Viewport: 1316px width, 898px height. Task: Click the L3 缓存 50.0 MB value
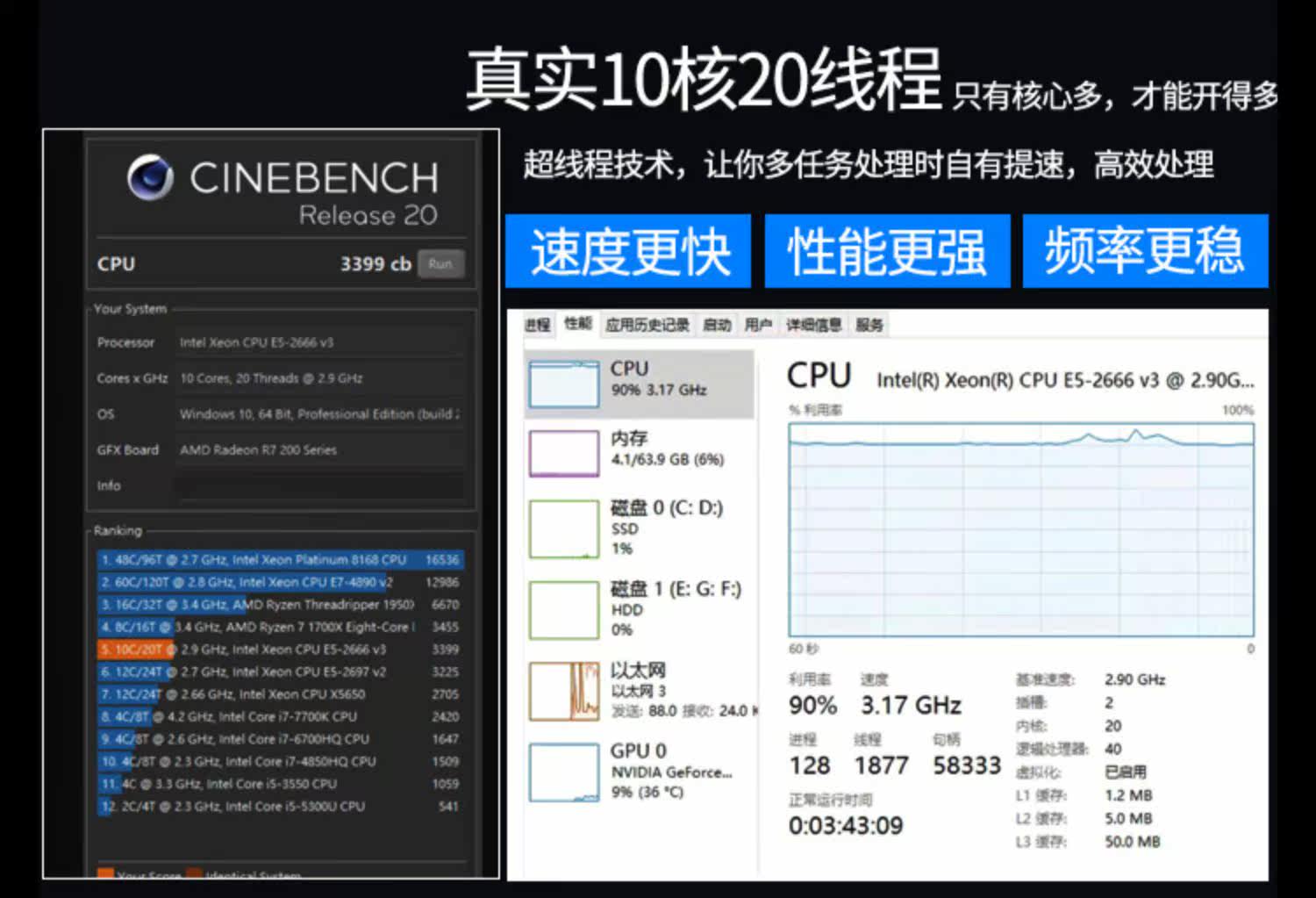(x=1133, y=842)
